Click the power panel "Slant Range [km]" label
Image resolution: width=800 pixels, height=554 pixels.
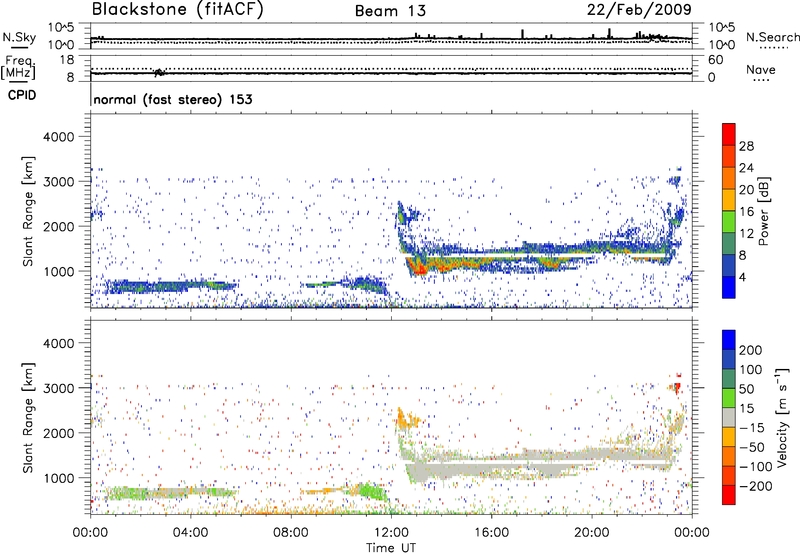(x=28, y=211)
